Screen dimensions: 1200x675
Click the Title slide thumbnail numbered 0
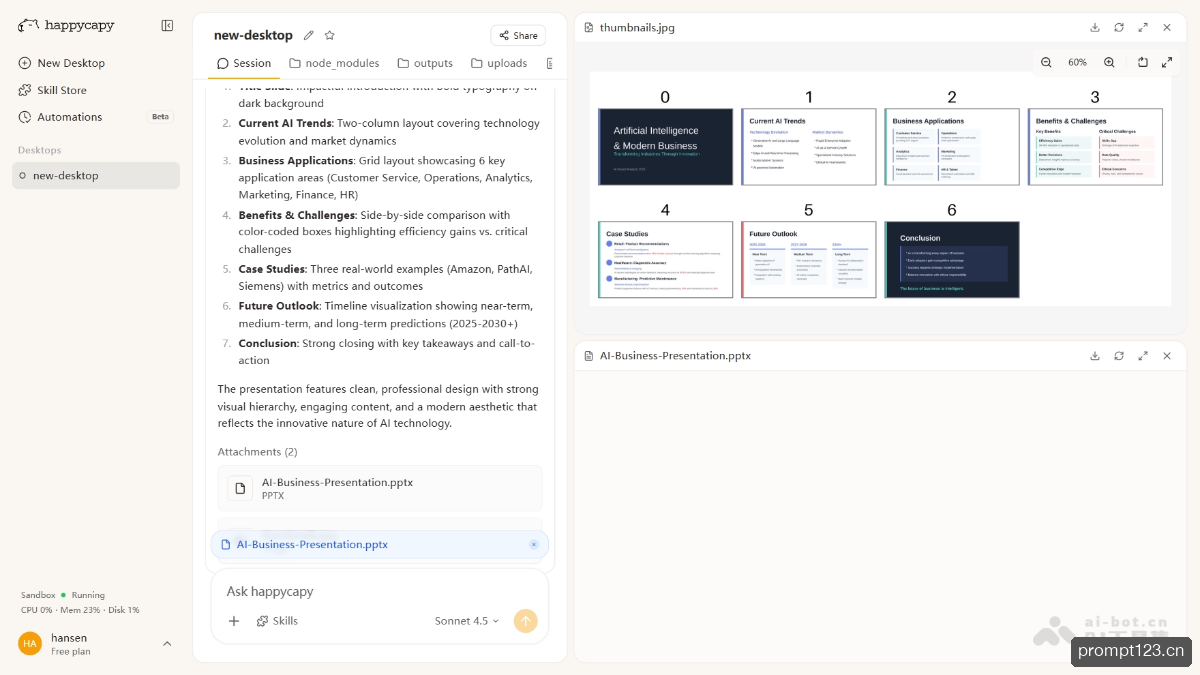tap(665, 146)
